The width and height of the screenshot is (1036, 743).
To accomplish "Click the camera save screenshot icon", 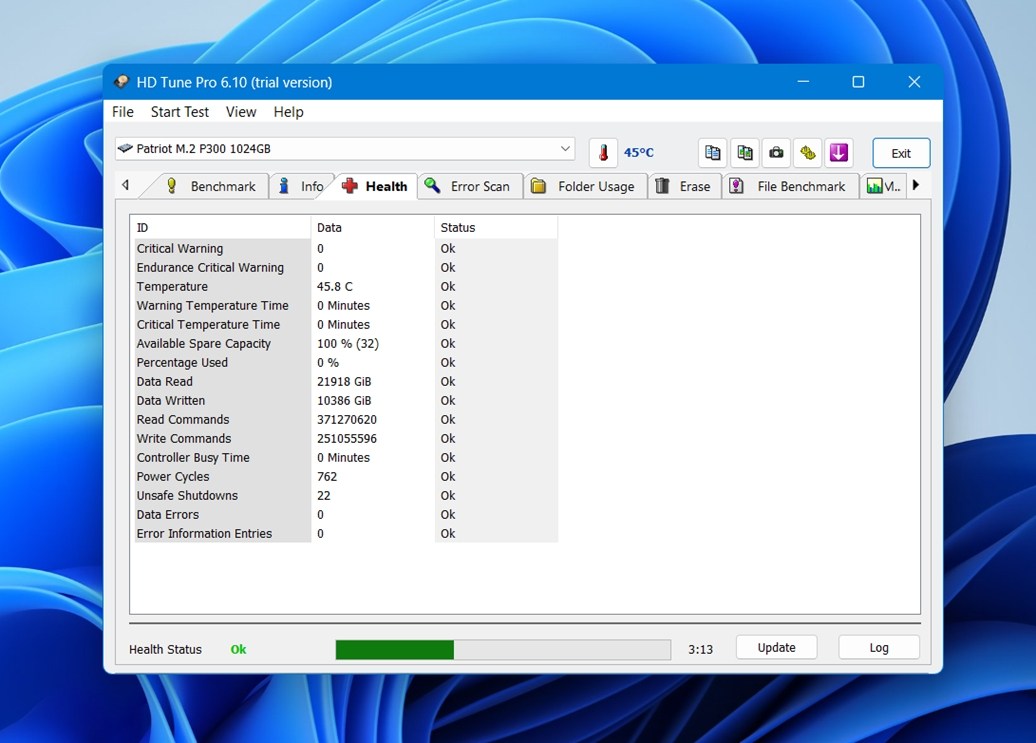I will [776, 153].
